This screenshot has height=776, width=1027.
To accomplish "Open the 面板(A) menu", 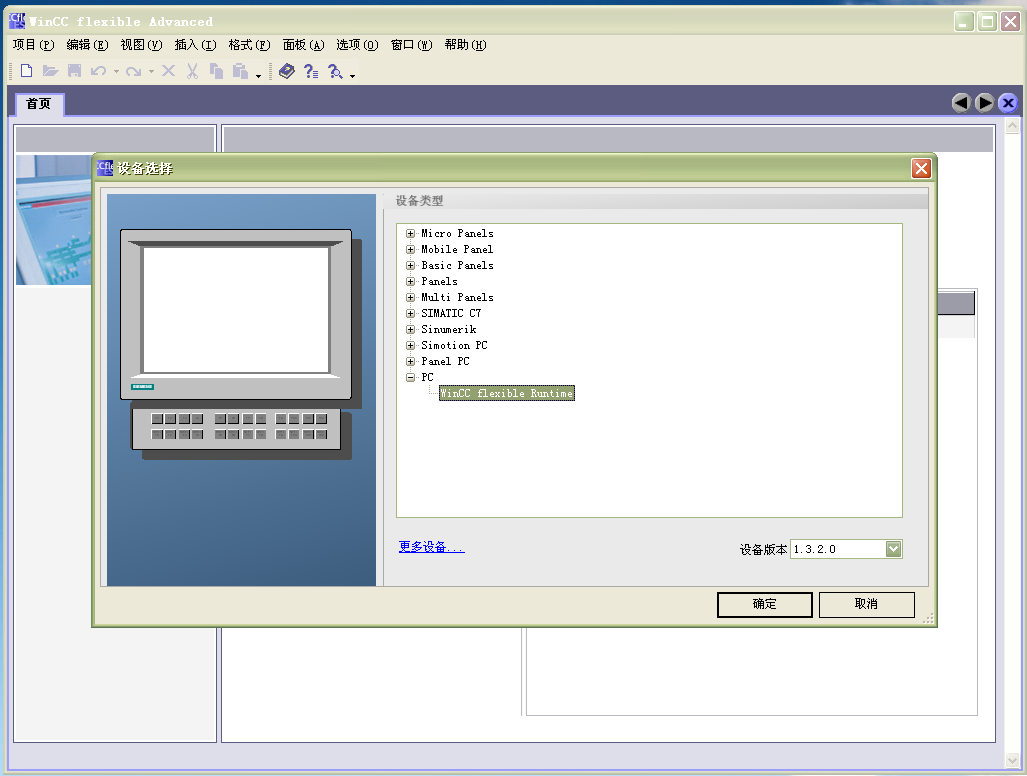I will (303, 45).
